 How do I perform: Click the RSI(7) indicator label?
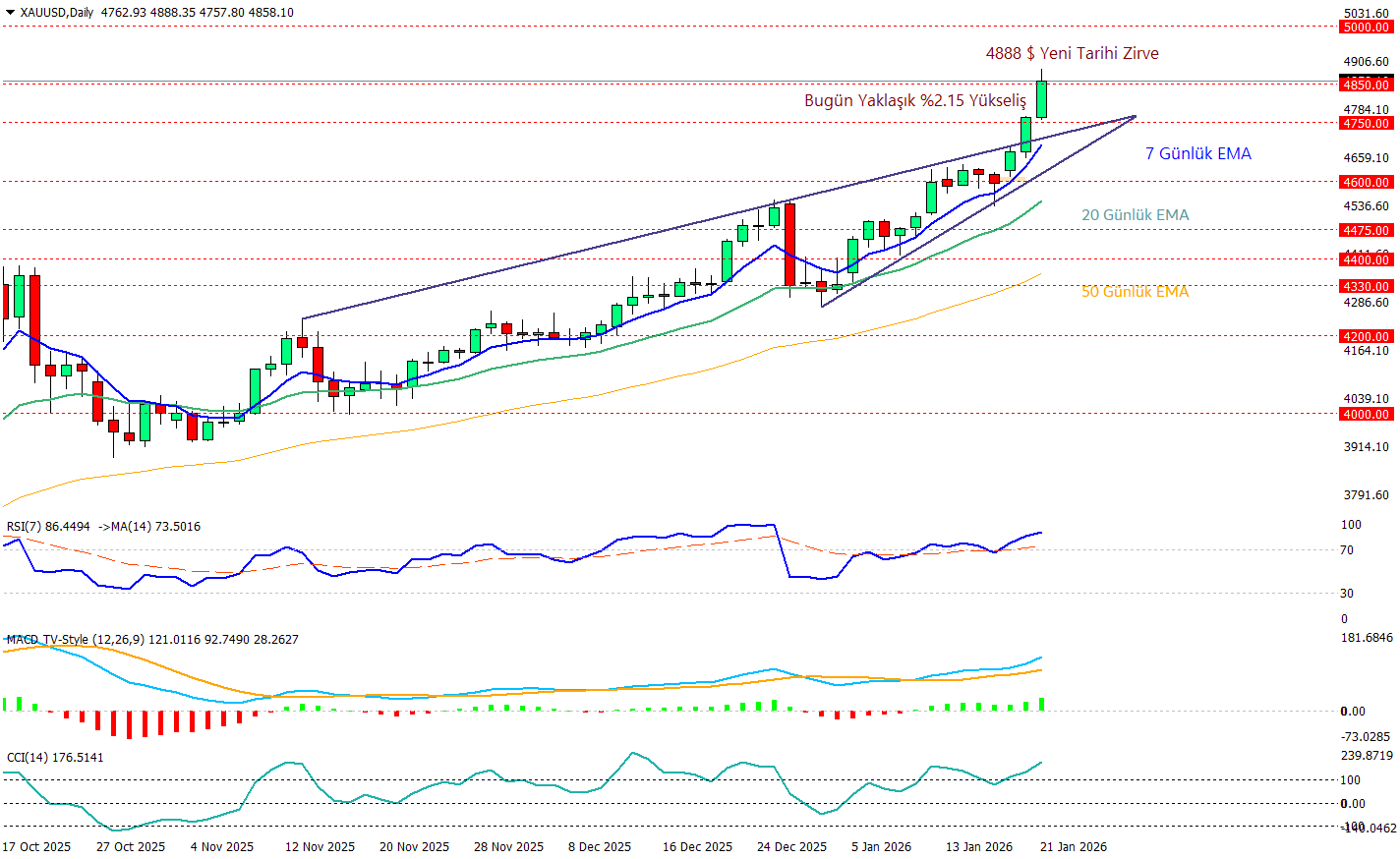click(47, 527)
